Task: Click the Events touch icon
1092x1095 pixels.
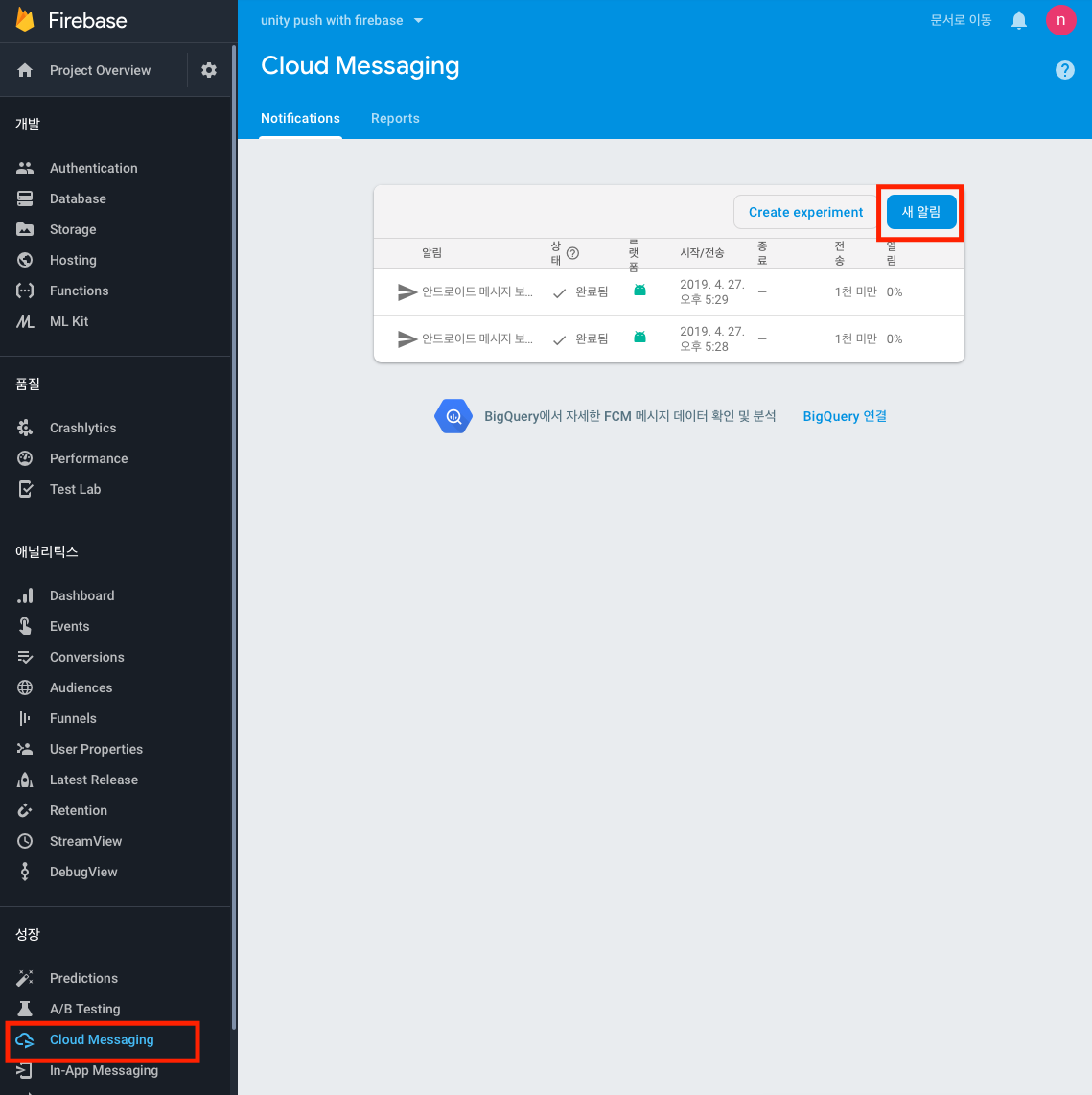Action: click(x=25, y=626)
